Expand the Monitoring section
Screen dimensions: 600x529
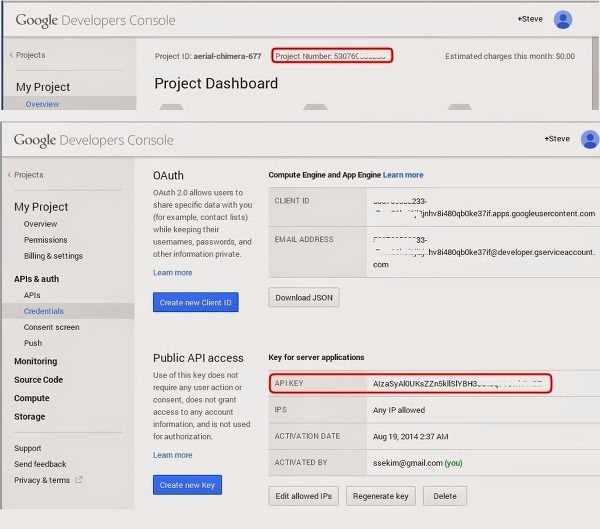(x=36, y=361)
